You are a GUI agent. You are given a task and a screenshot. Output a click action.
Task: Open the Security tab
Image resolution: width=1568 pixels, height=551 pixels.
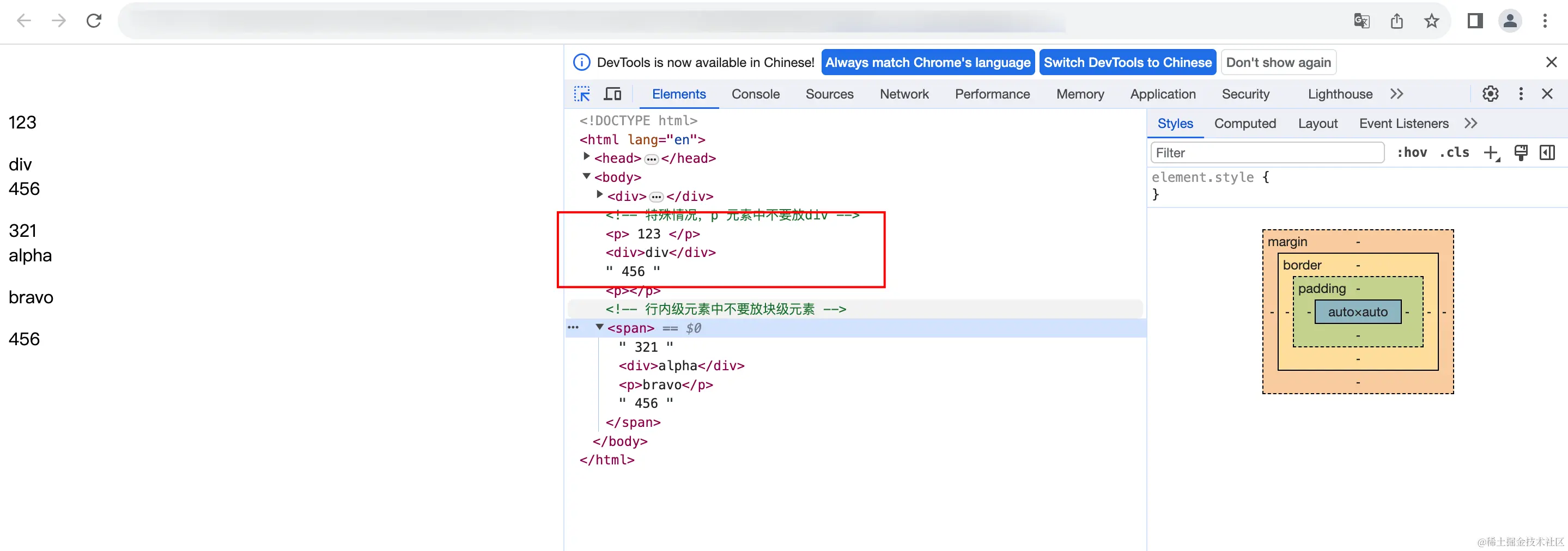(1246, 94)
